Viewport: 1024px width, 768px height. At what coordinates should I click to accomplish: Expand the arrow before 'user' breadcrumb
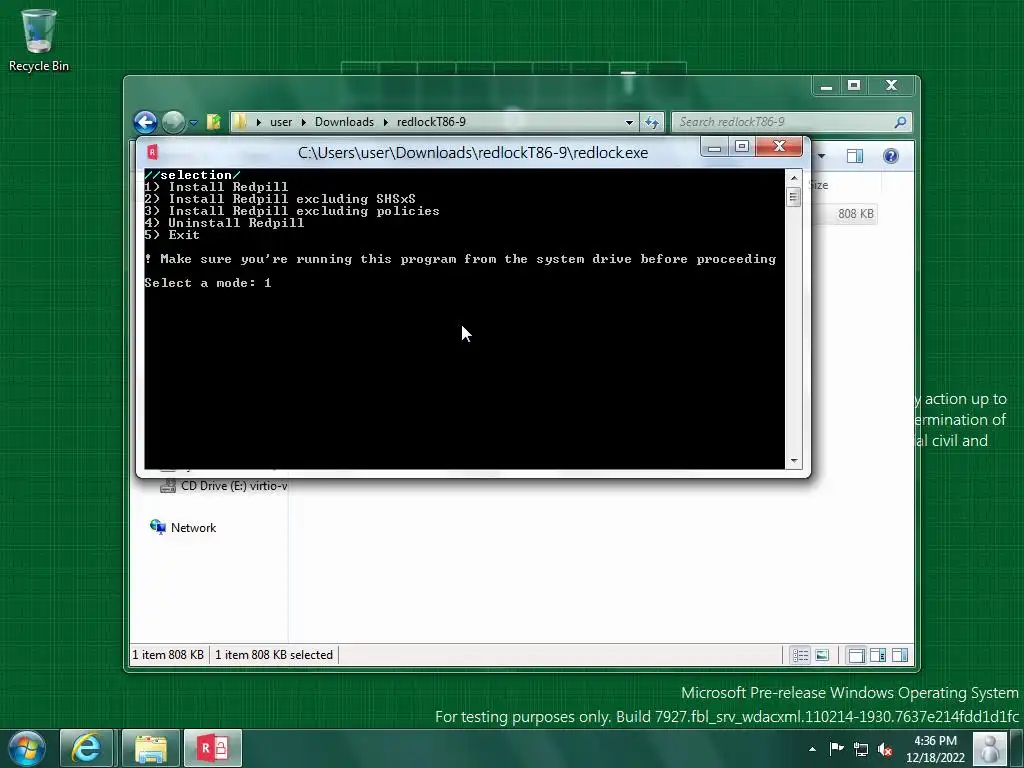pos(259,122)
